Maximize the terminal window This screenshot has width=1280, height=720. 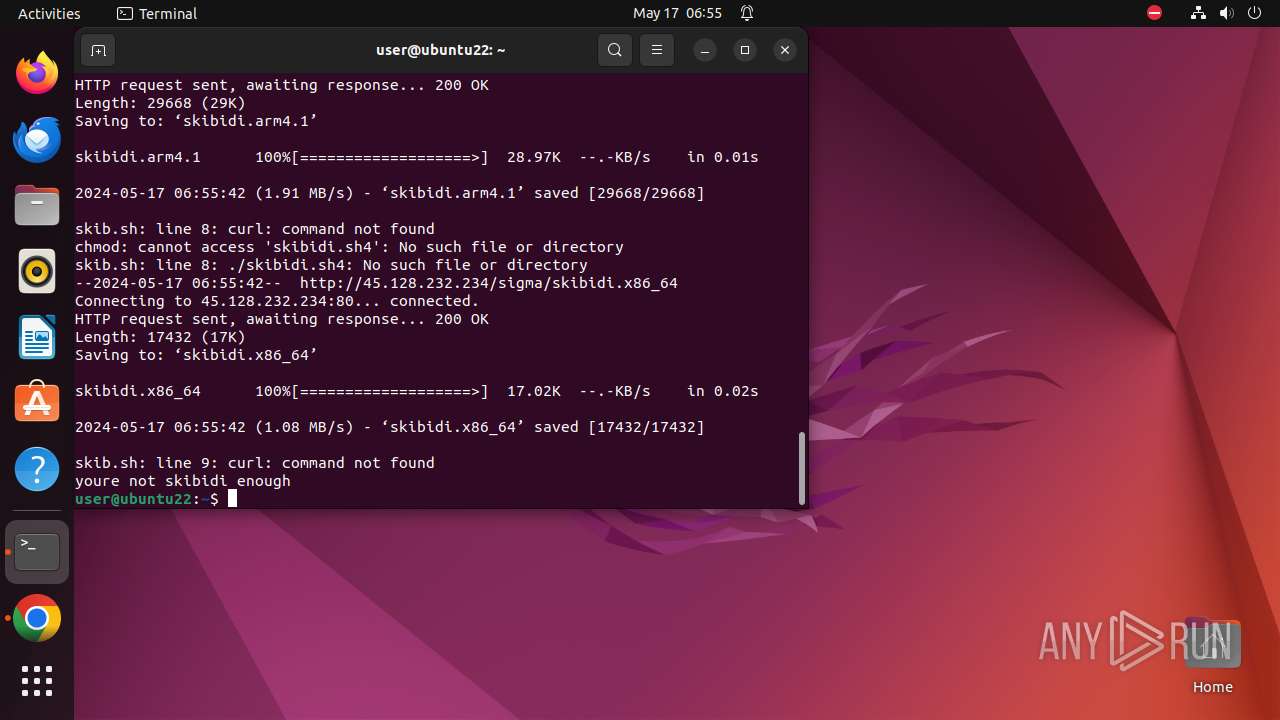coord(745,50)
